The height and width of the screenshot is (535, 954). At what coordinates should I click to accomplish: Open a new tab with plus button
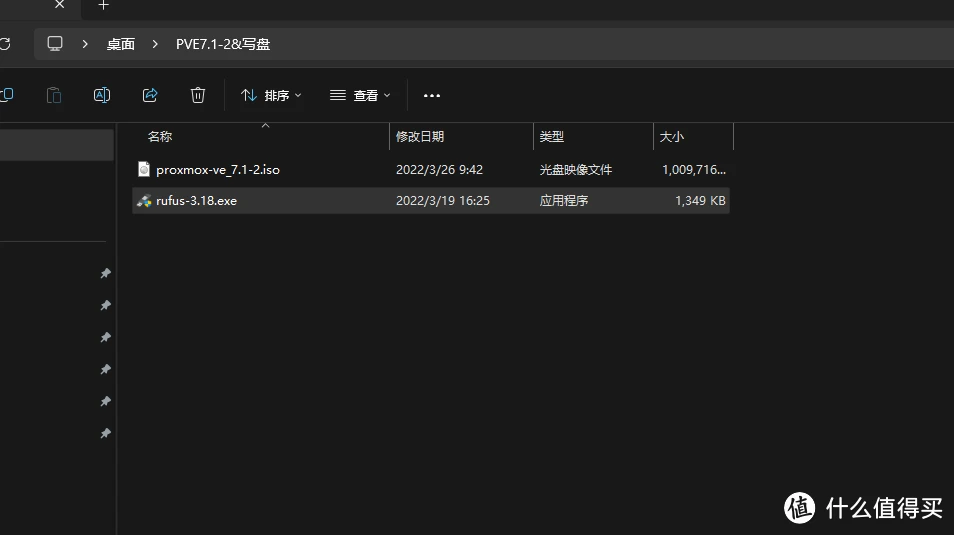[x=103, y=5]
